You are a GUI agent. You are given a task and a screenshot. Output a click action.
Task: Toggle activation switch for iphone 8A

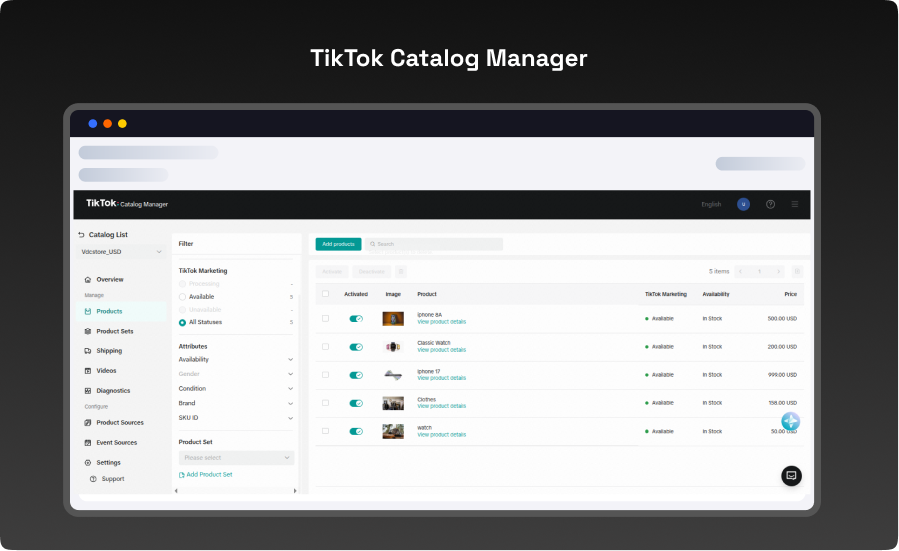click(356, 319)
